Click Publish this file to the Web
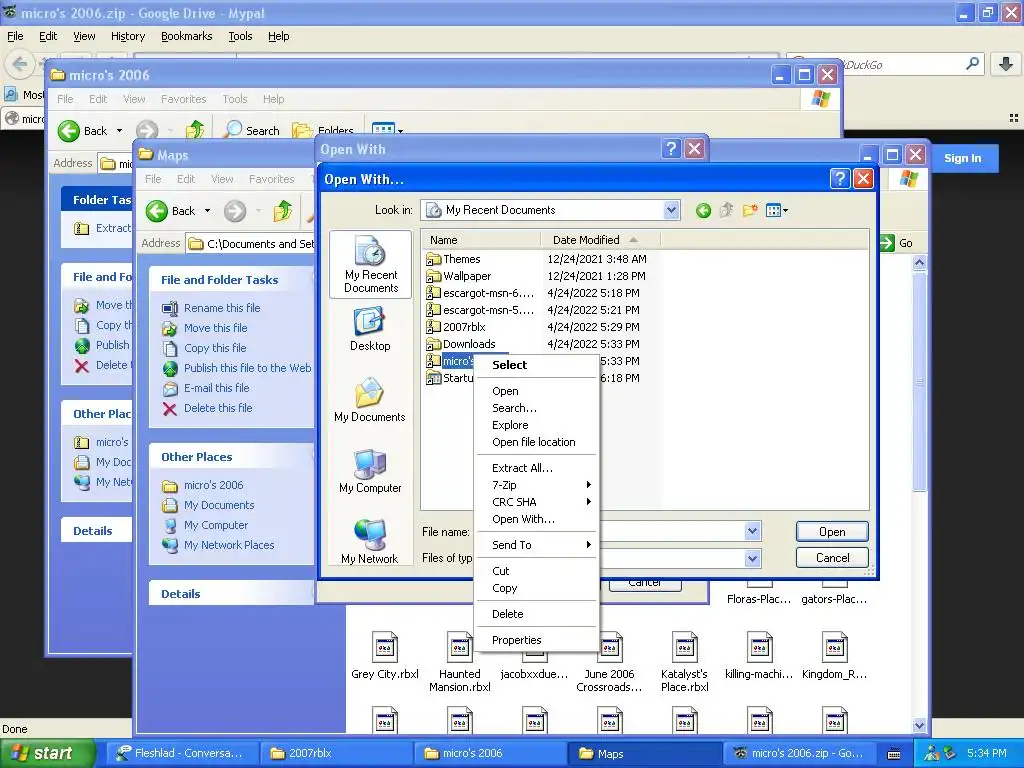Viewport: 1024px width, 768px height. click(x=248, y=368)
